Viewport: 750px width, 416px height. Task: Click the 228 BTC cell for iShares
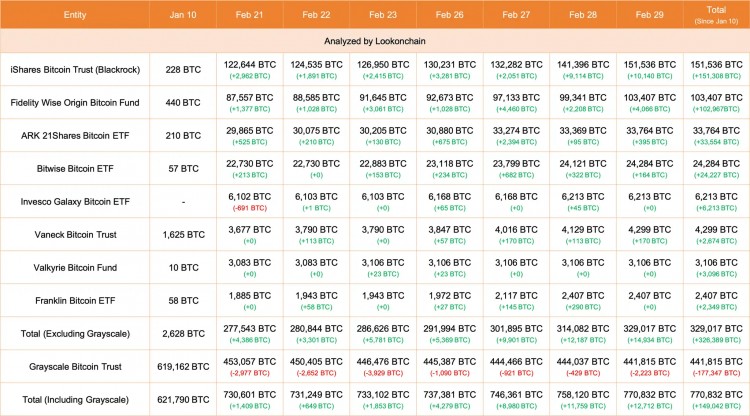tap(183, 69)
